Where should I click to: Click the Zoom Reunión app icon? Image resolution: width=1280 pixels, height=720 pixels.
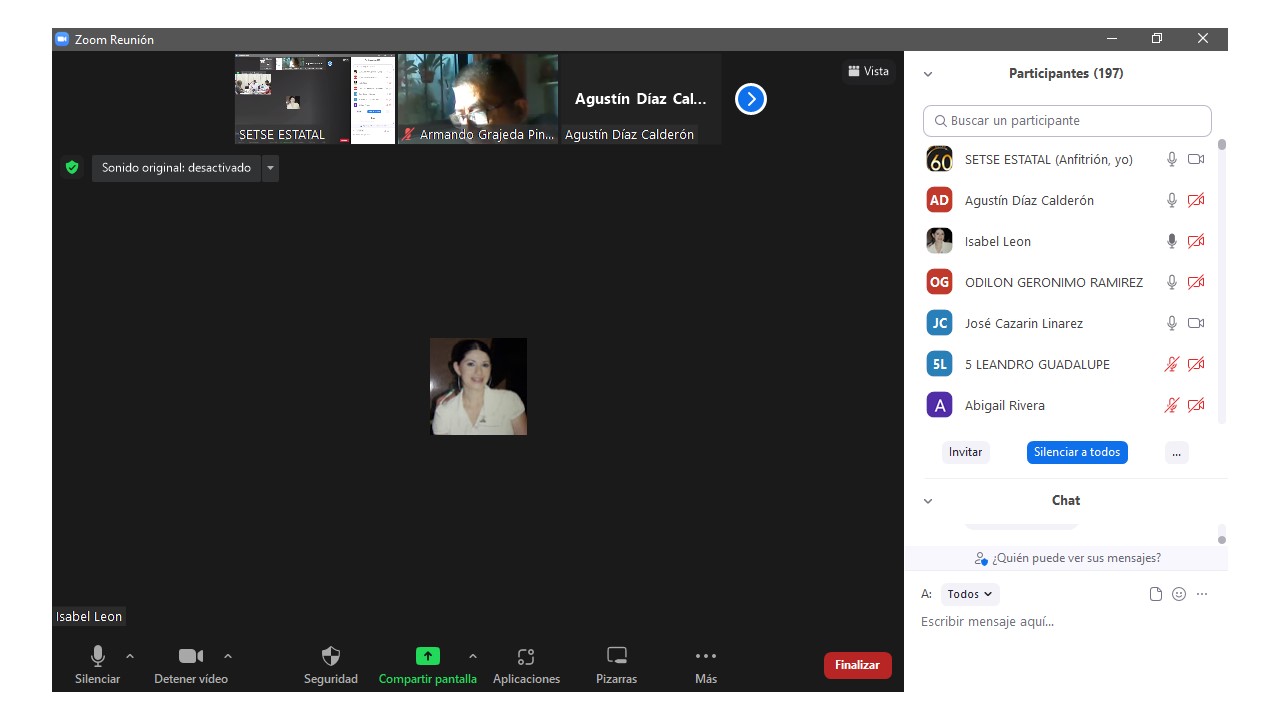click(62, 39)
